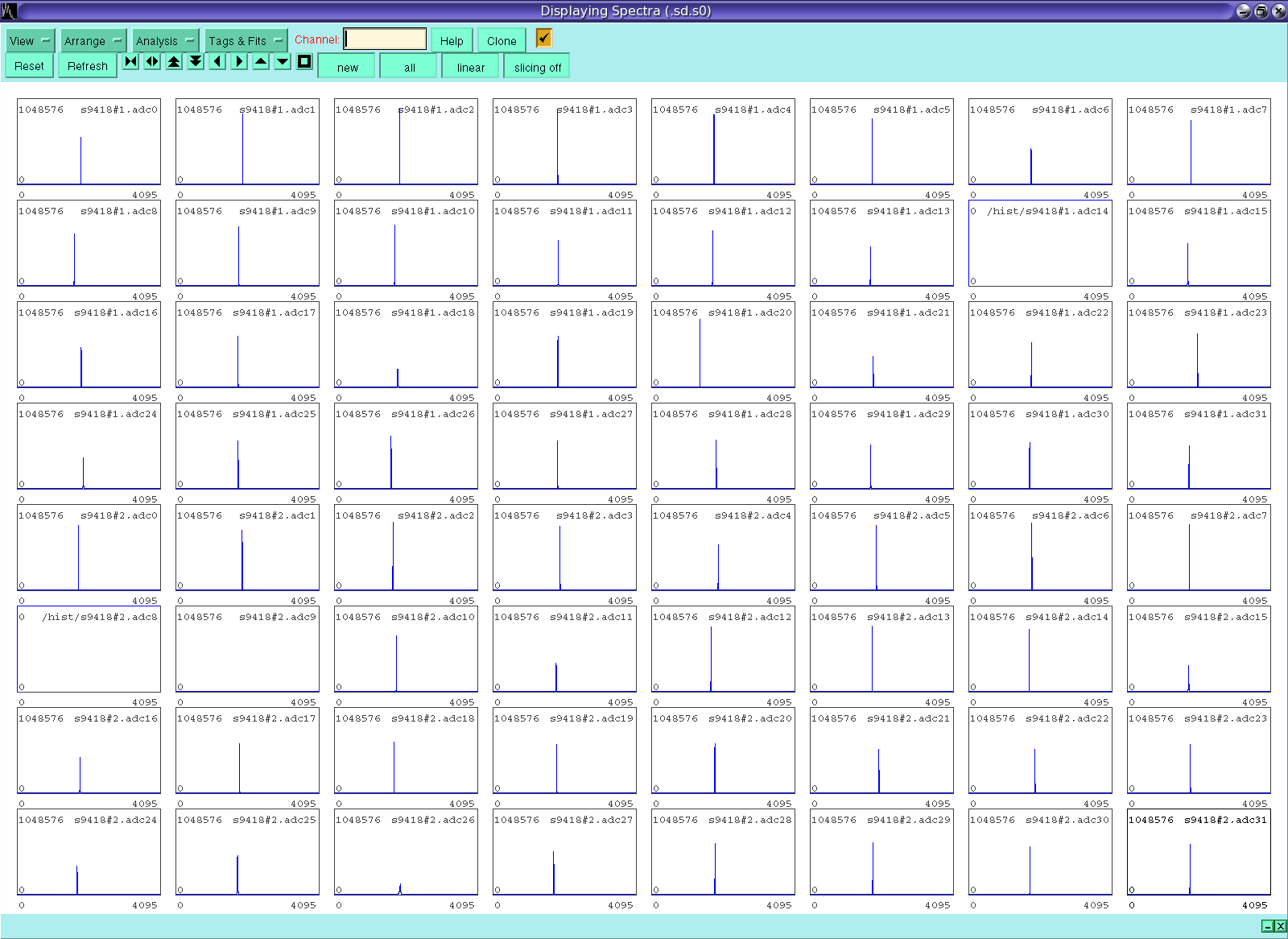Click the s9418#1.adc2 title text

point(436,110)
